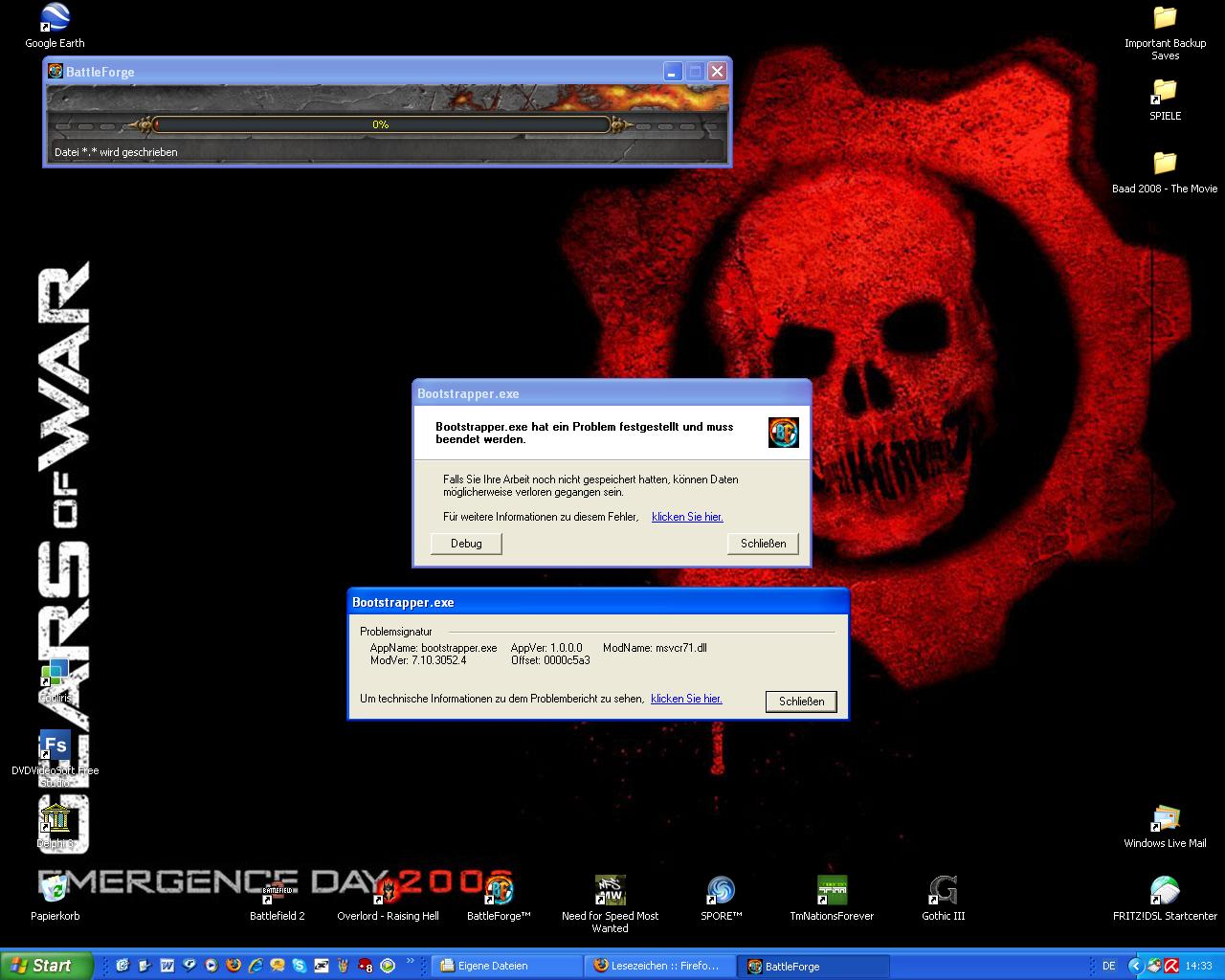1225x980 pixels.
Task: Click Skype icon in Quick Launch
Action: pyautogui.click(x=299, y=966)
